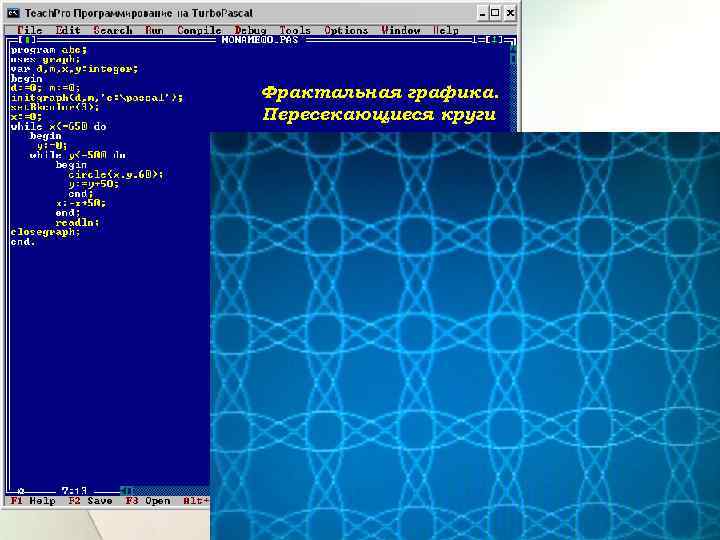Click the NONAME00.PAS window title
This screenshot has height=540, width=720.
pyautogui.click(x=260, y=40)
